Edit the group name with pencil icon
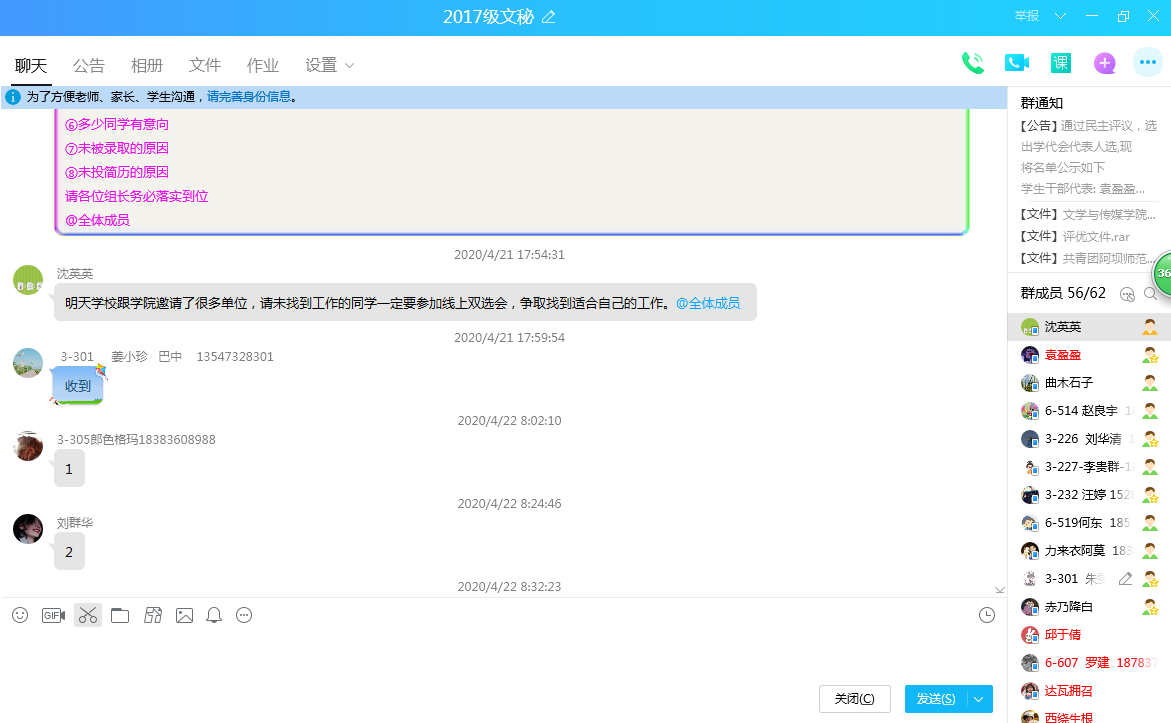 click(x=548, y=17)
